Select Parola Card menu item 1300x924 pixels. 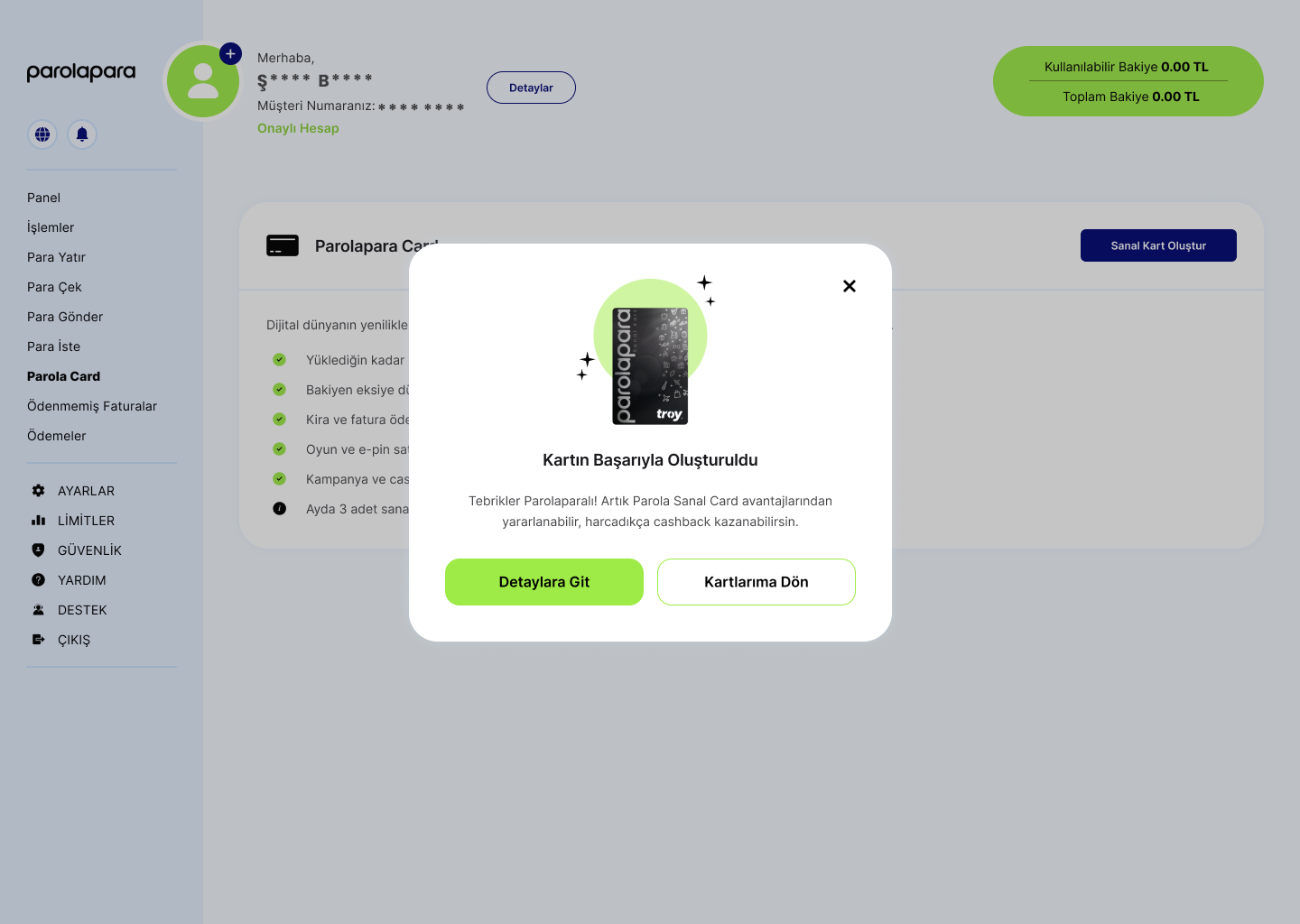[x=63, y=376]
